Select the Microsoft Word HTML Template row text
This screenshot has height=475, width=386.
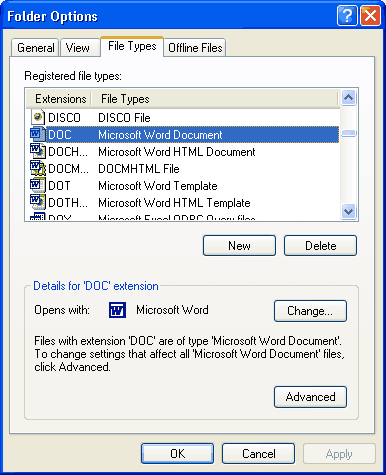point(174,203)
